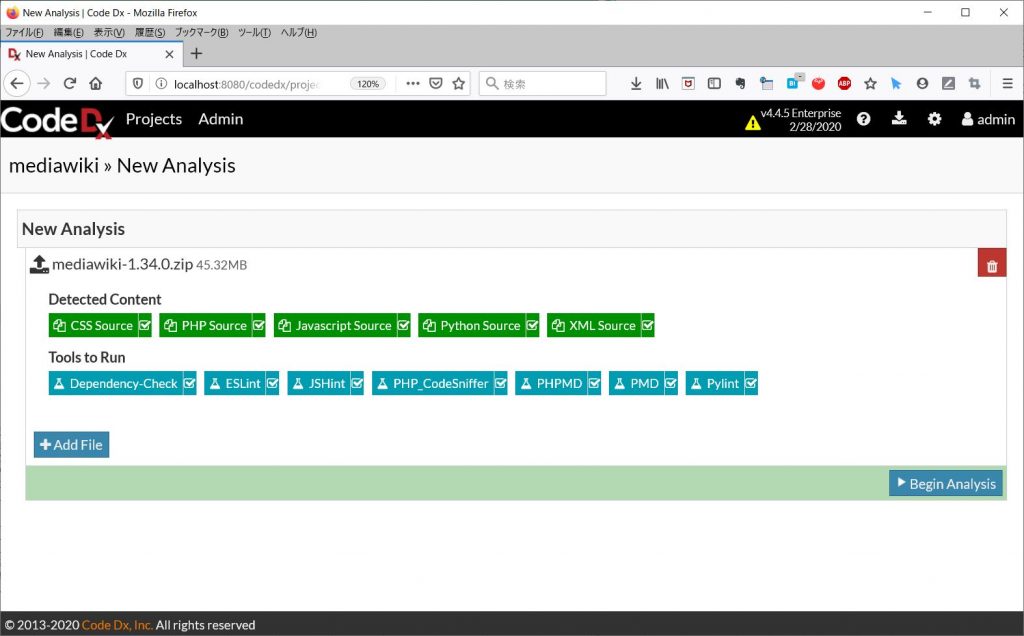The height and width of the screenshot is (636, 1024).
Task: Uncheck the XML Source checkbox
Action: pyautogui.click(x=647, y=325)
